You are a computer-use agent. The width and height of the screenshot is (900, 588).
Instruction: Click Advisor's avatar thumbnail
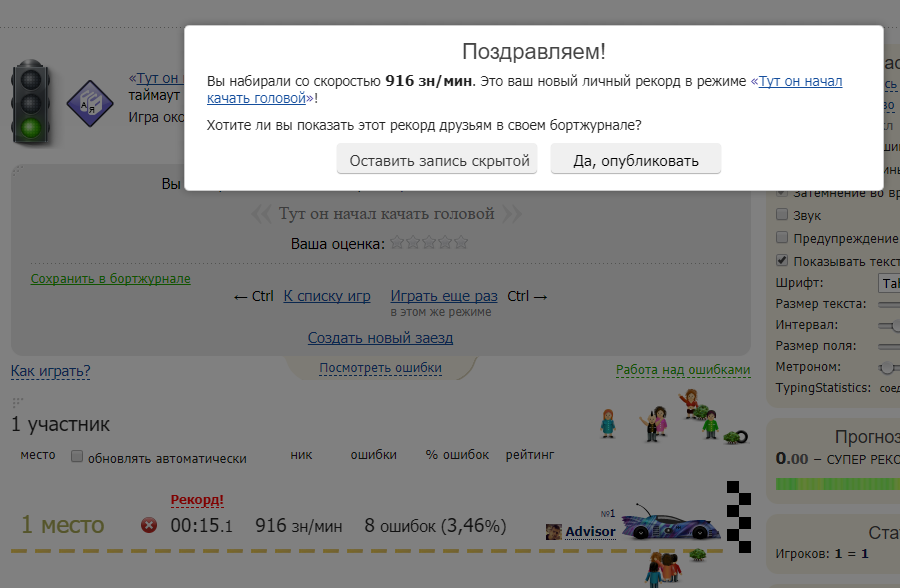click(553, 532)
